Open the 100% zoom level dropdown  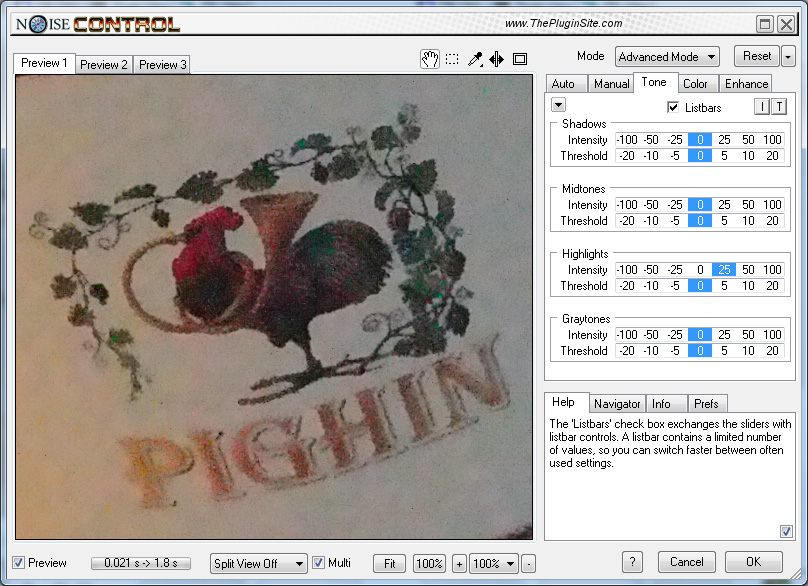(494, 563)
